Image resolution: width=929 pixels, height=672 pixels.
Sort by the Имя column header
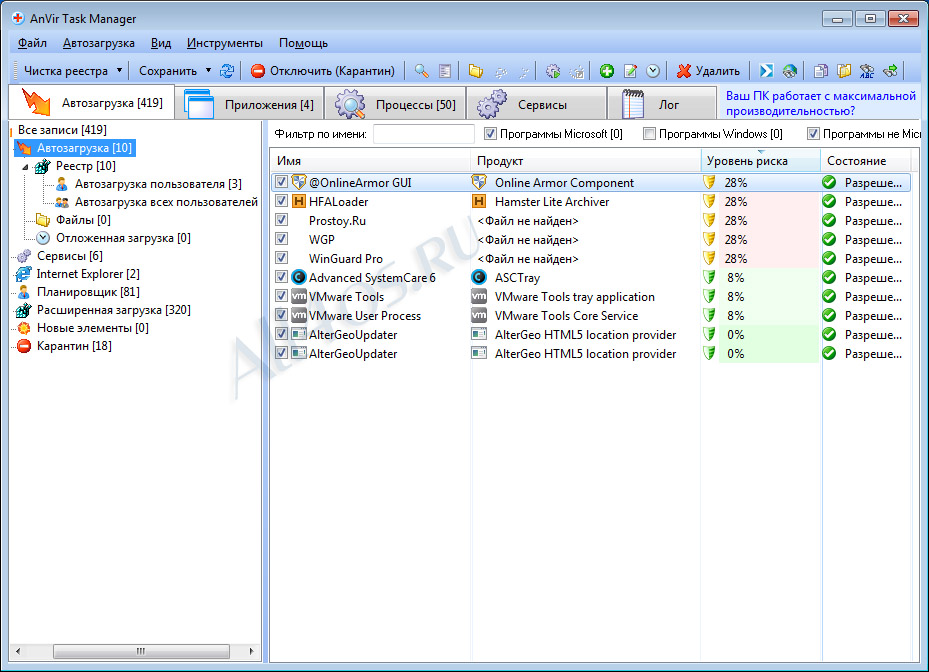[x=370, y=161]
